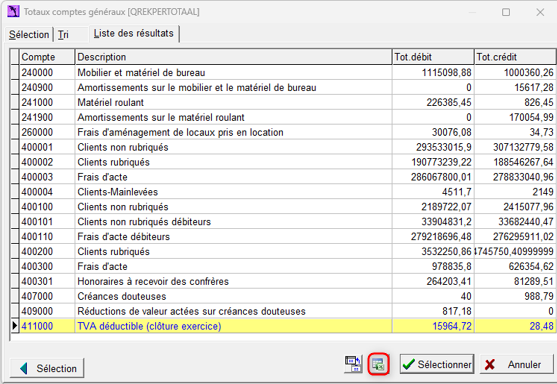Viewport: 557px width, 384px height.
Task: Click account number 240900
Action: 47,87
